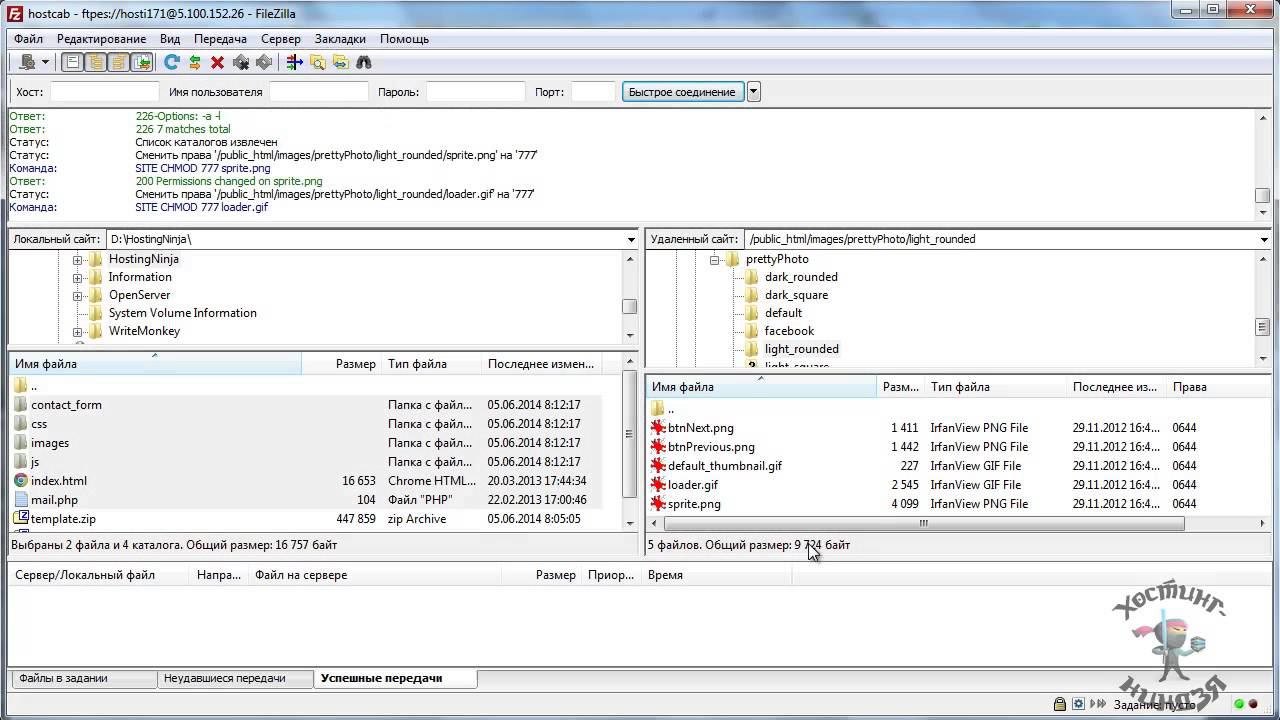Switch to the Неудавшиеся передачи tab

(225, 678)
